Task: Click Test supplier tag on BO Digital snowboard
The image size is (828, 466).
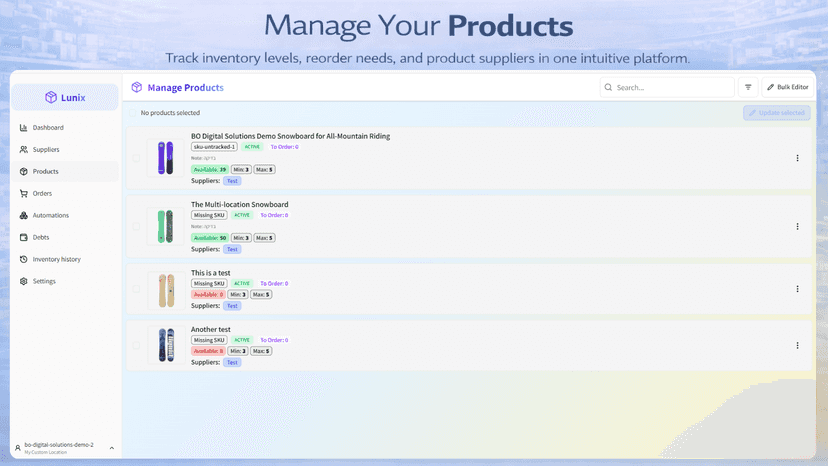Action: 232,181
